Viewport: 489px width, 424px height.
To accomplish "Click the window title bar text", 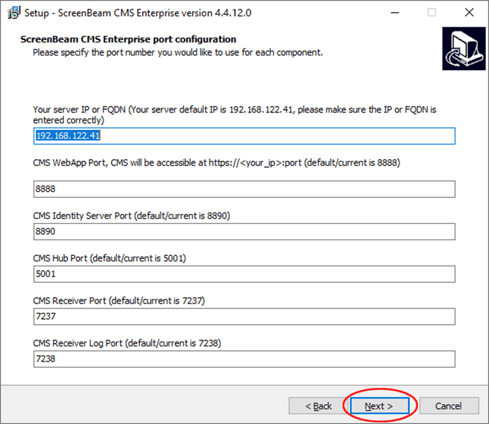I will (x=138, y=13).
